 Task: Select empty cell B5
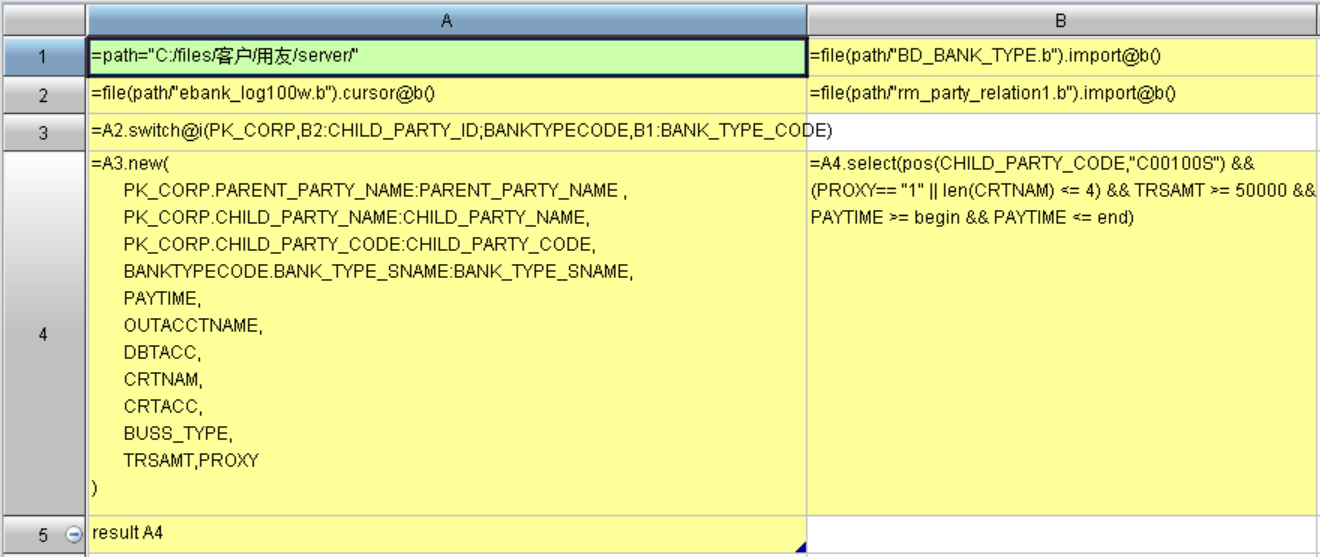(x=1063, y=534)
